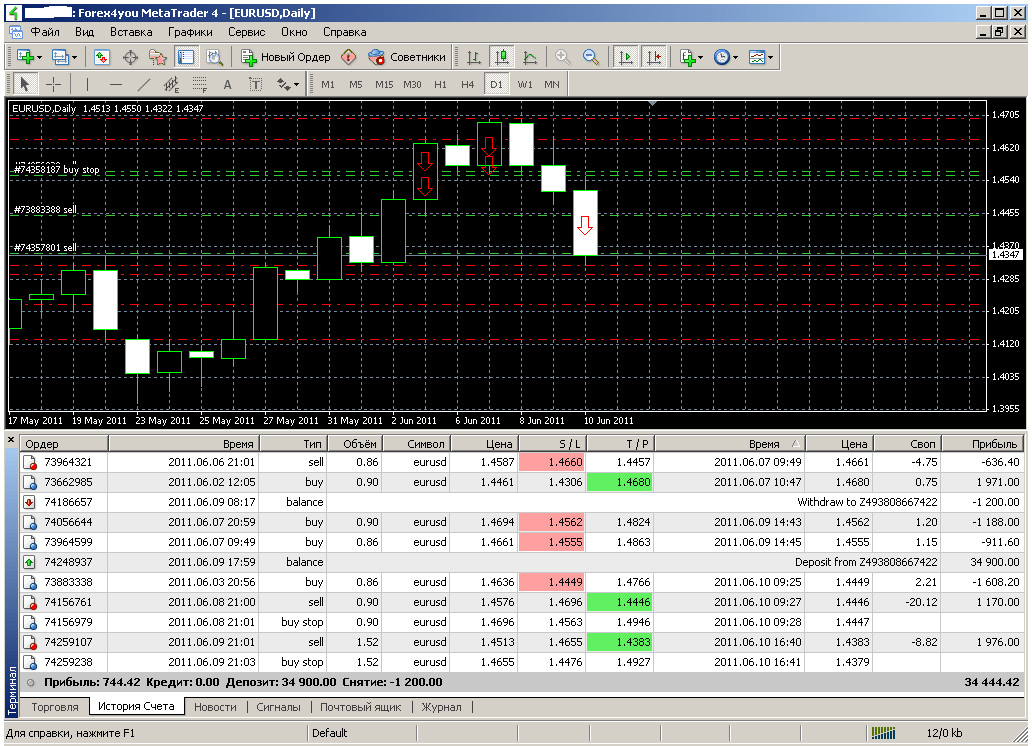Select the trendline drawing tool
Image resolution: width=1032 pixels, height=746 pixels.
tap(143, 84)
